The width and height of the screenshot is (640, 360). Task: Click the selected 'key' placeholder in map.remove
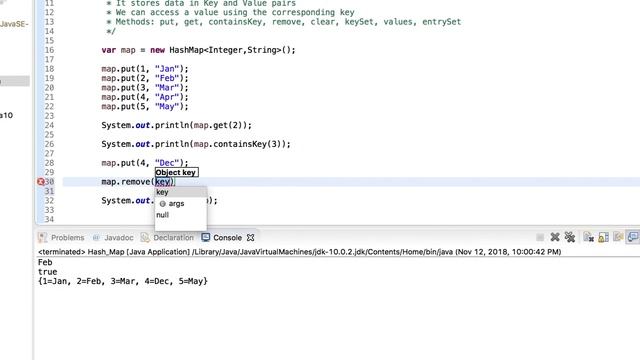click(x=162, y=182)
